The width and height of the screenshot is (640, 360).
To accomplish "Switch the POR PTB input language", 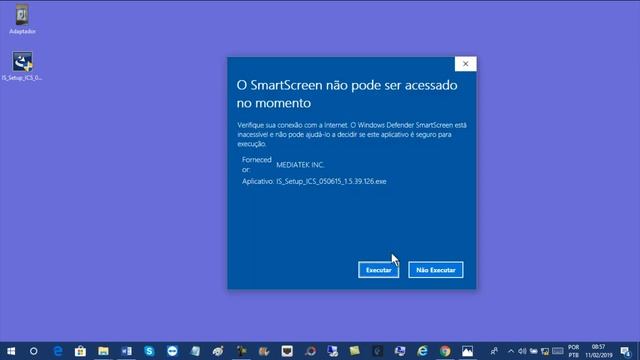I will (573, 351).
